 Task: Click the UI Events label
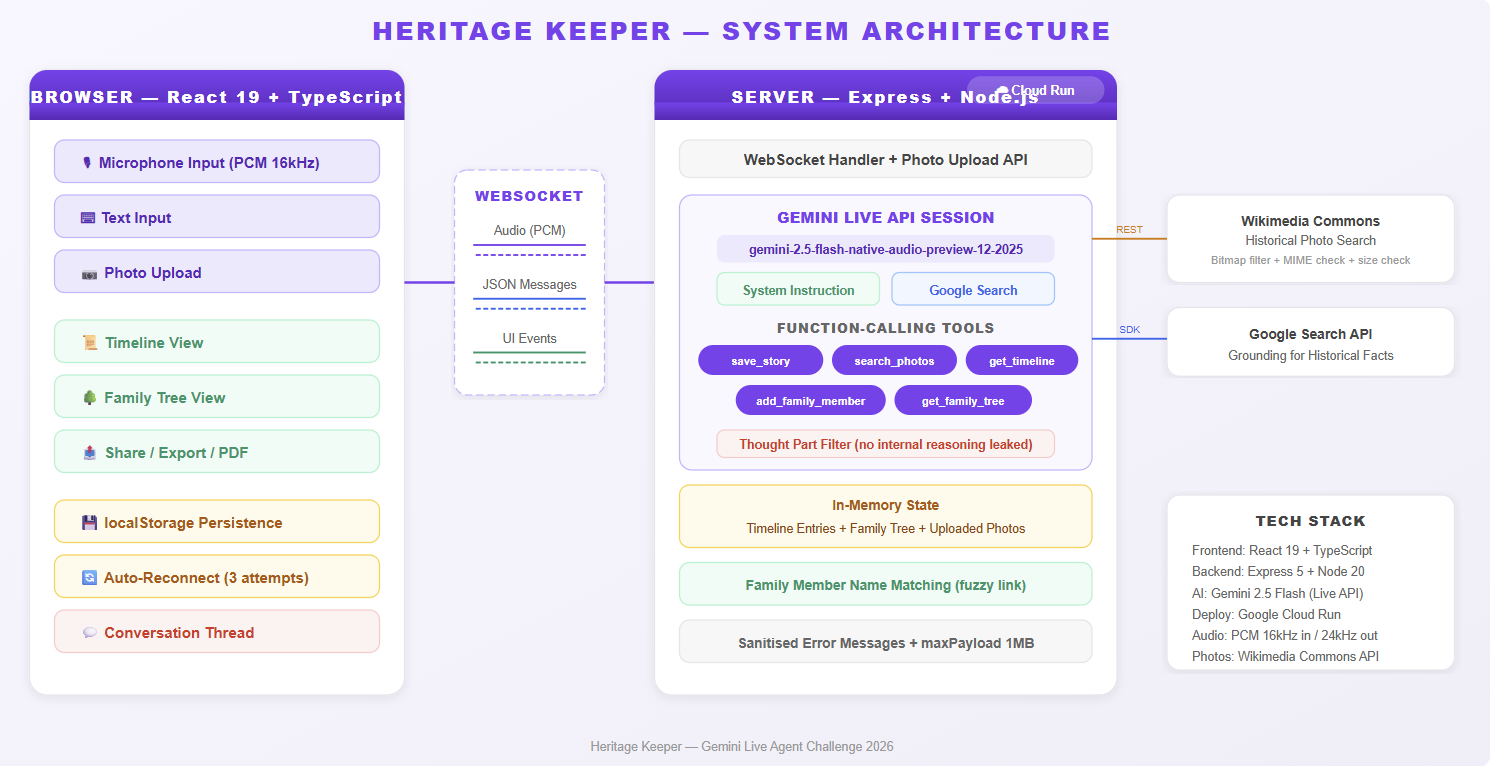529,339
